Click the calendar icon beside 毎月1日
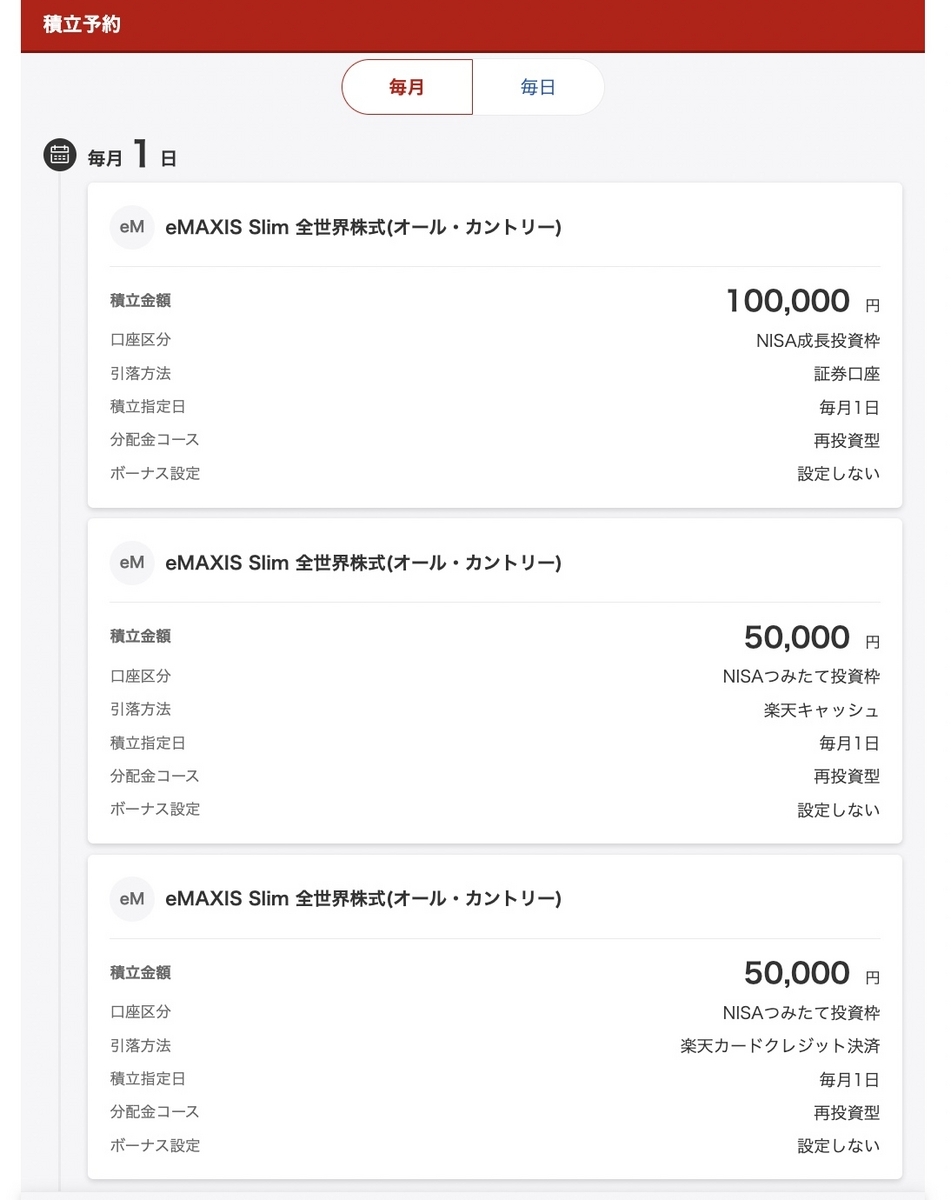 pos(59,155)
